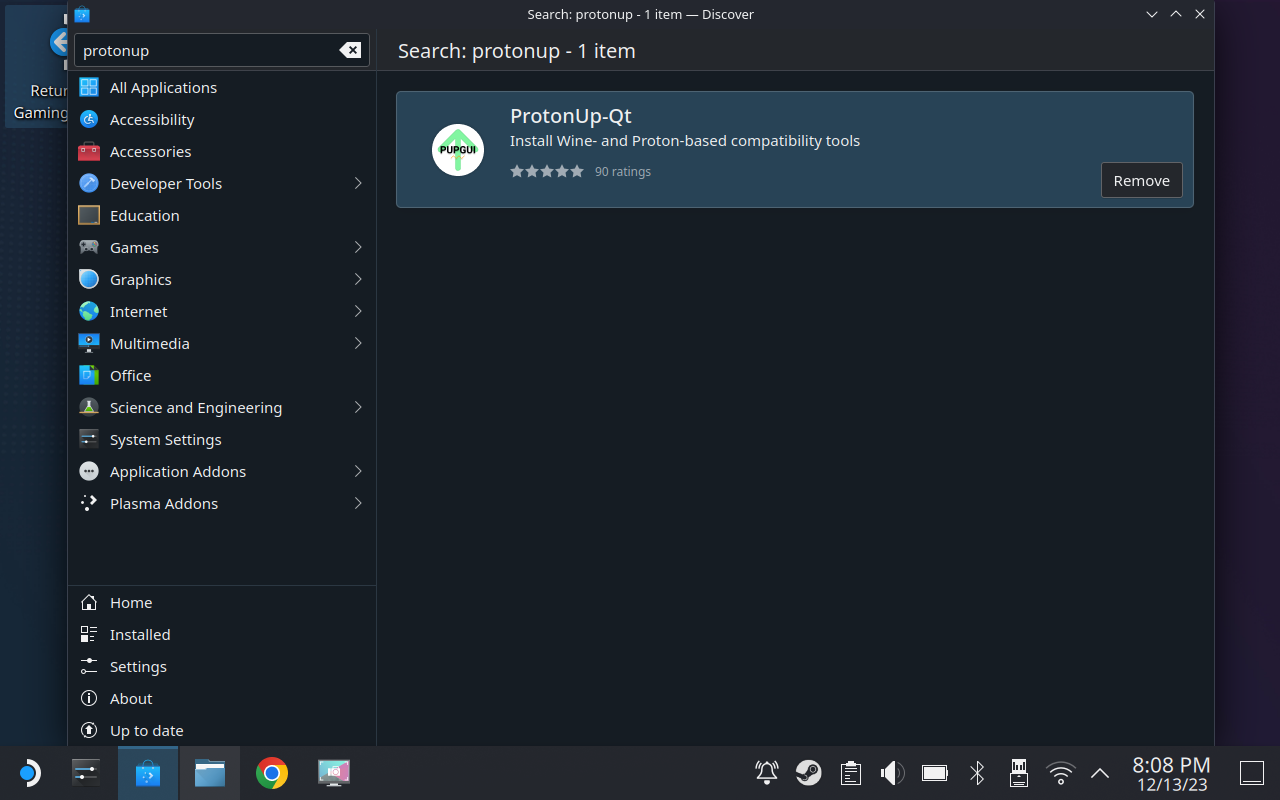Open Dolphin file manager from taskbar
The width and height of the screenshot is (1280, 800).
point(210,773)
